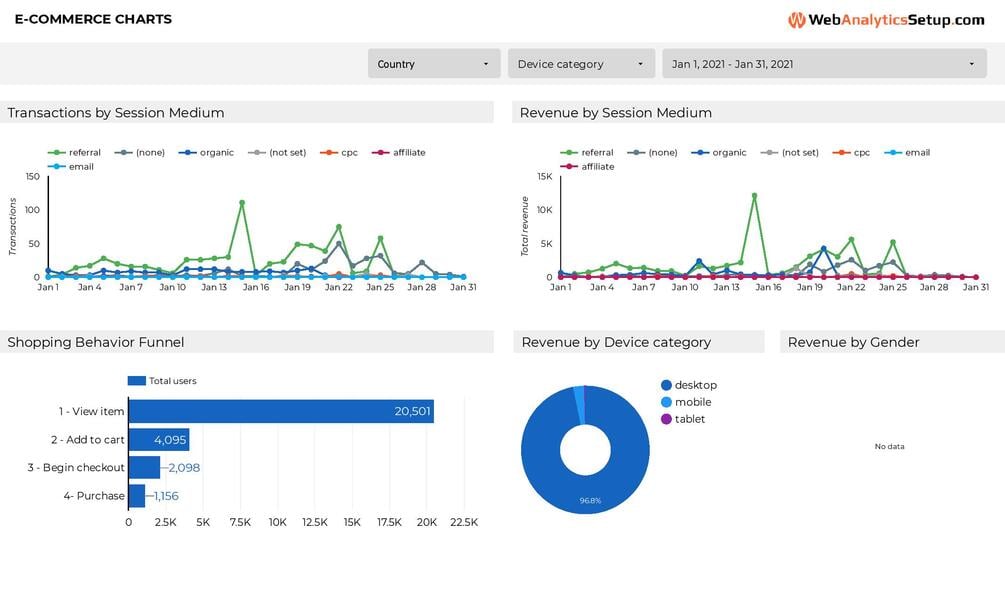Select the desktop legend dot

666,385
